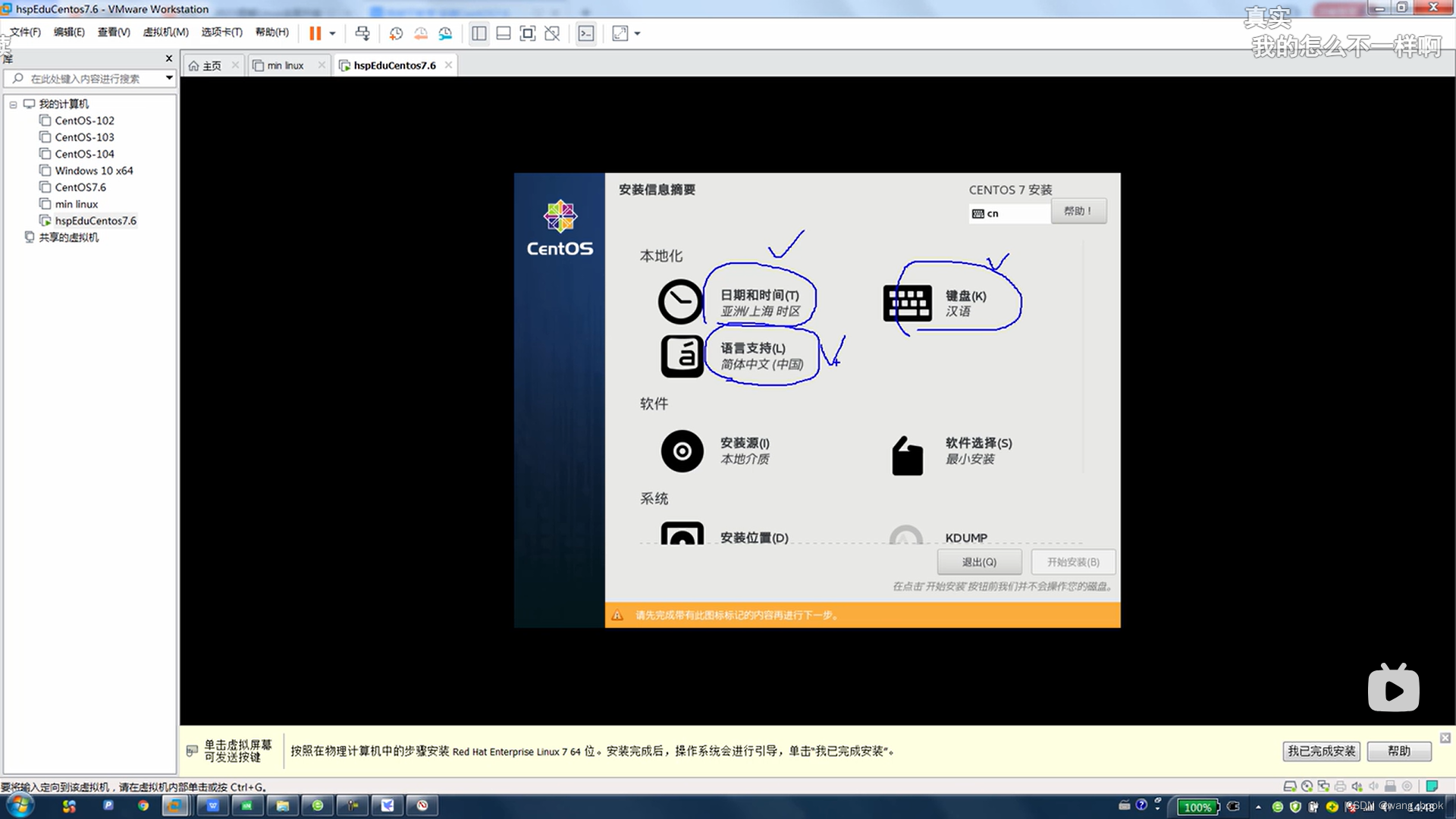Open the 编辑(E) menu
Image resolution: width=1456 pixels, height=819 pixels.
tap(69, 32)
